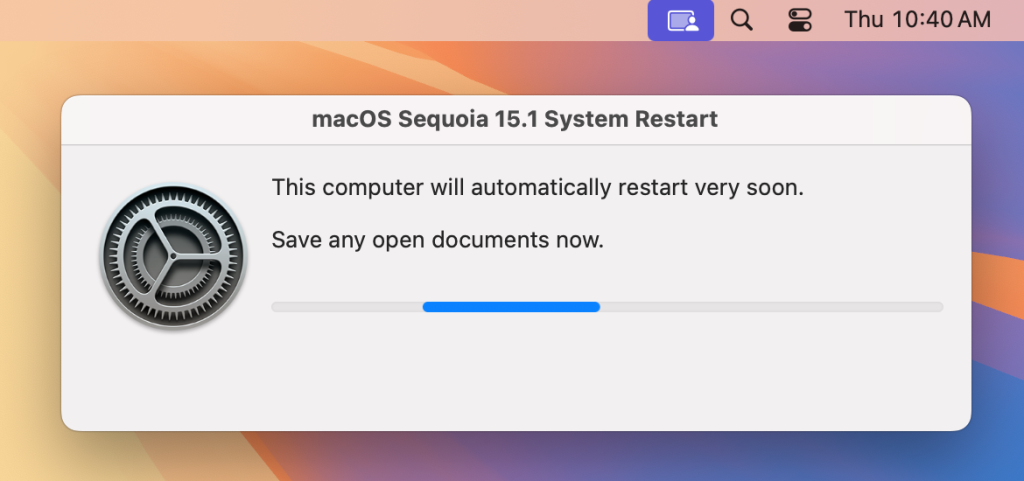The image size is (1024, 481).
Task: Click gray progress track right of blue segment
Action: pos(770,307)
